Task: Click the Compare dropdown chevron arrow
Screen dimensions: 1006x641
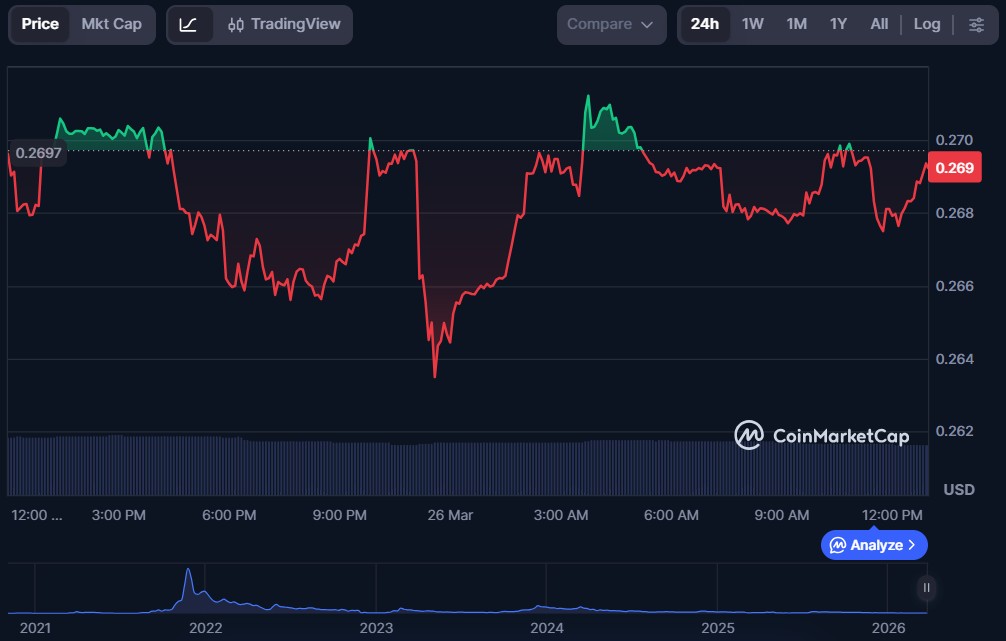Action: [x=647, y=24]
